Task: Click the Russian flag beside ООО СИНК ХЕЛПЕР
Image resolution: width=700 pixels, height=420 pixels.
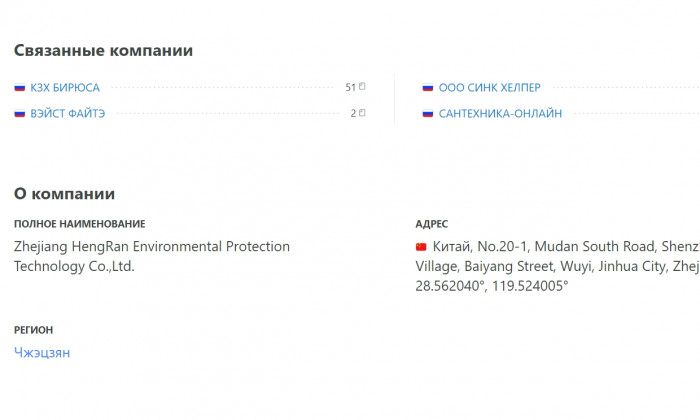Action: (428, 87)
